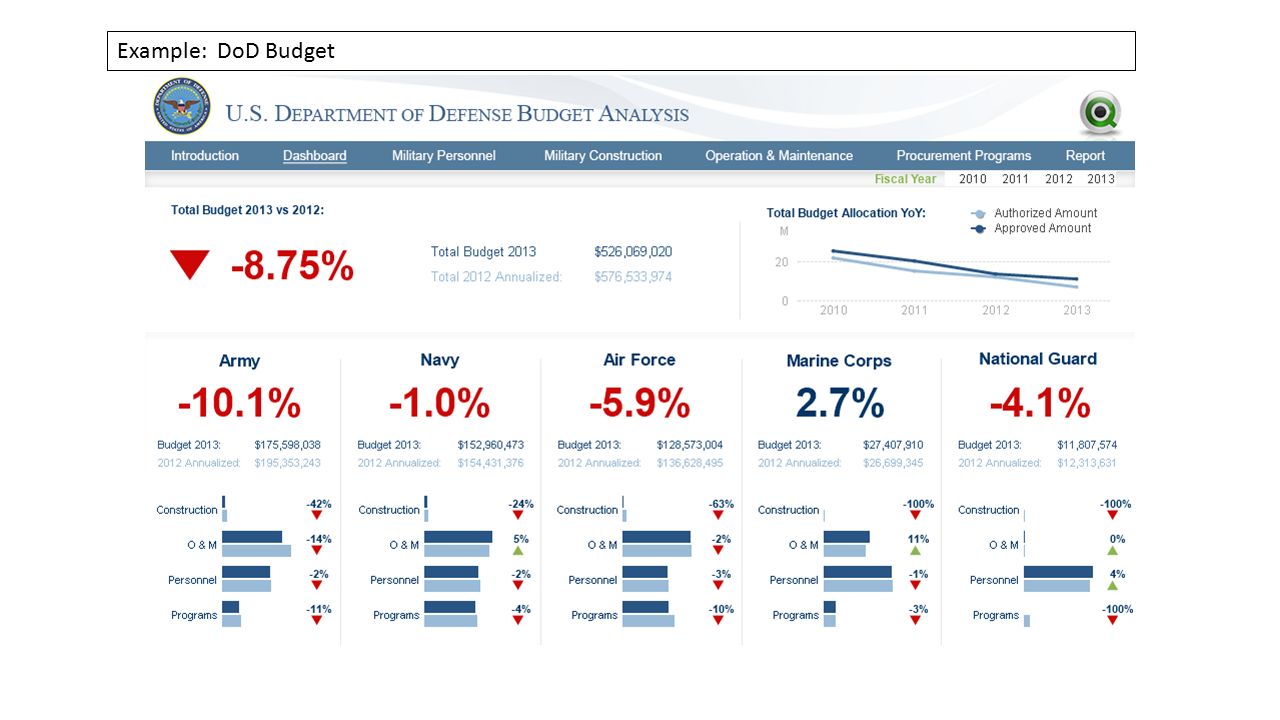1280x720 pixels.
Task: Click Army Programs -11% red arrow
Action: tap(317, 620)
